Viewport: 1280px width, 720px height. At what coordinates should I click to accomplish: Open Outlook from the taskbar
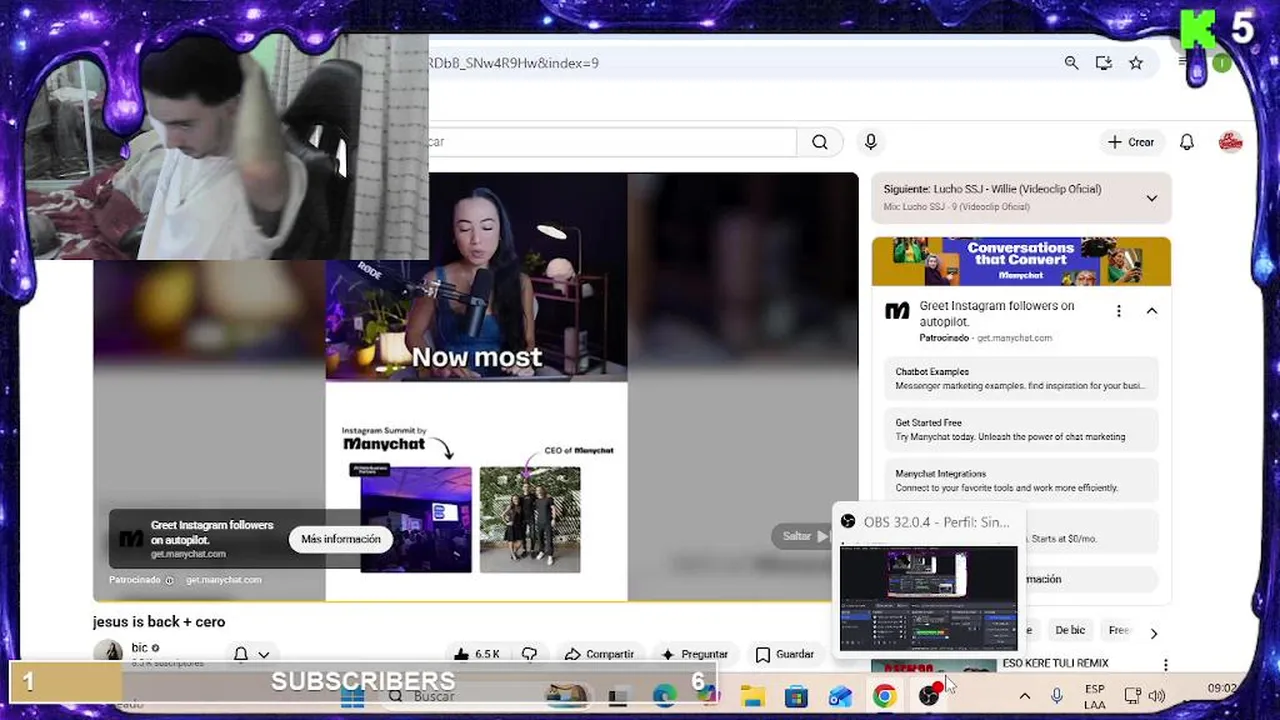click(x=840, y=696)
